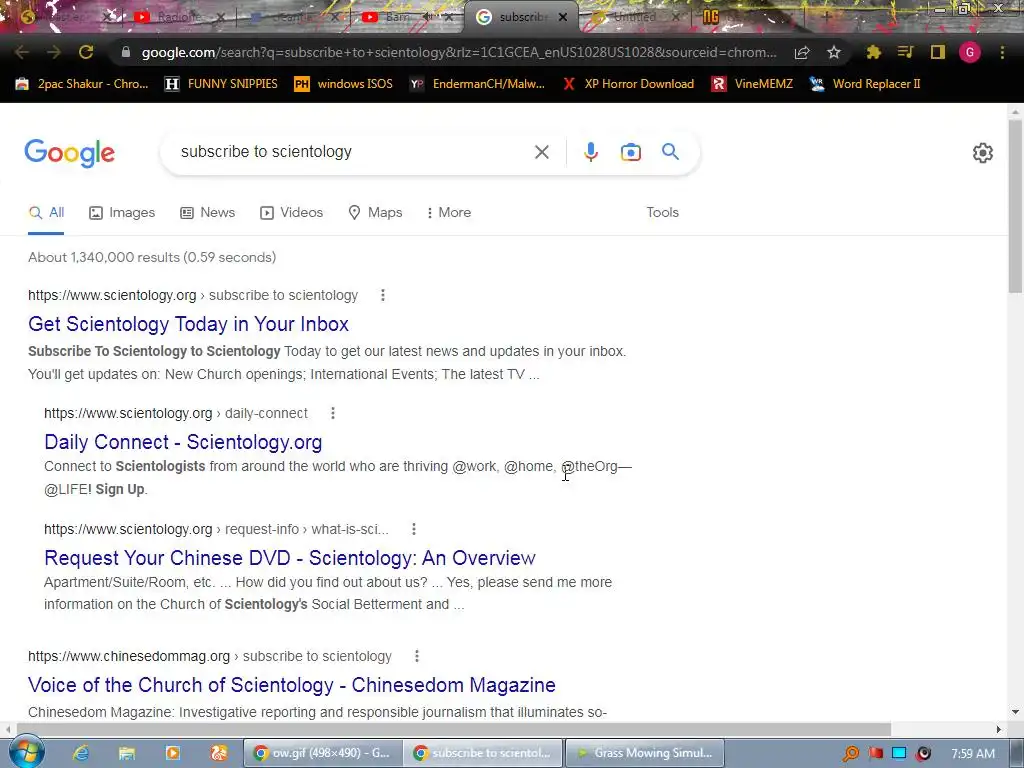This screenshot has width=1024, height=768.
Task: Switch to 'ow.gif (498×490)' Chrome window
Action: 323,753
